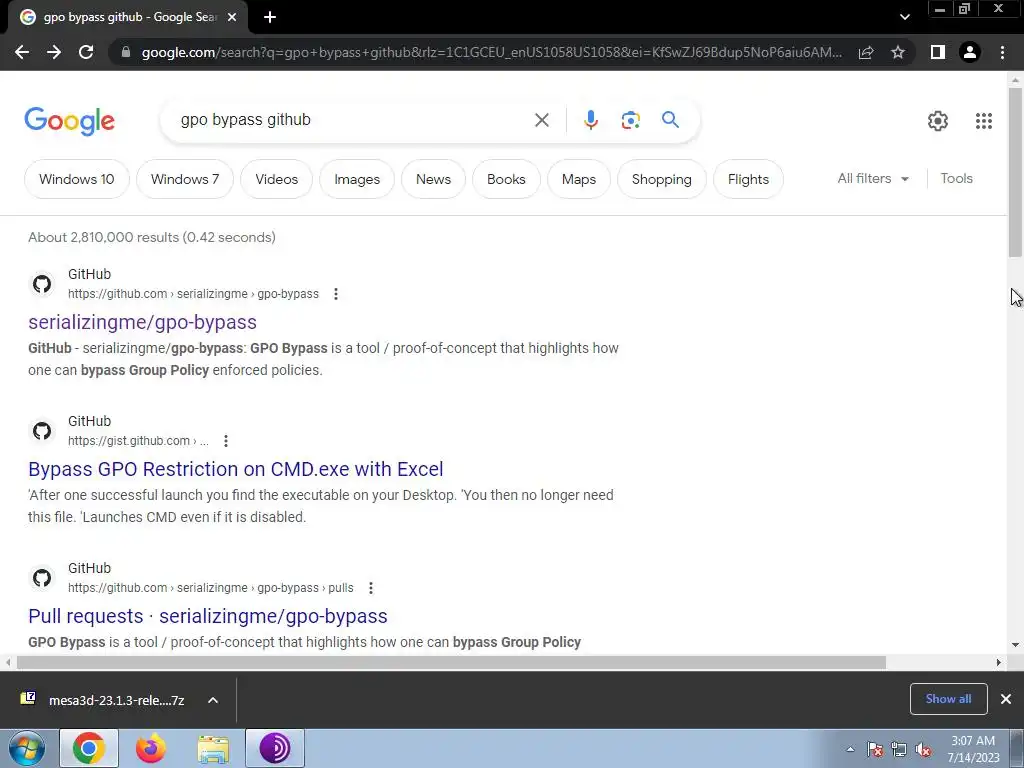Open the tab search dropdown
Viewport: 1024px width, 768px height.
pos(904,18)
